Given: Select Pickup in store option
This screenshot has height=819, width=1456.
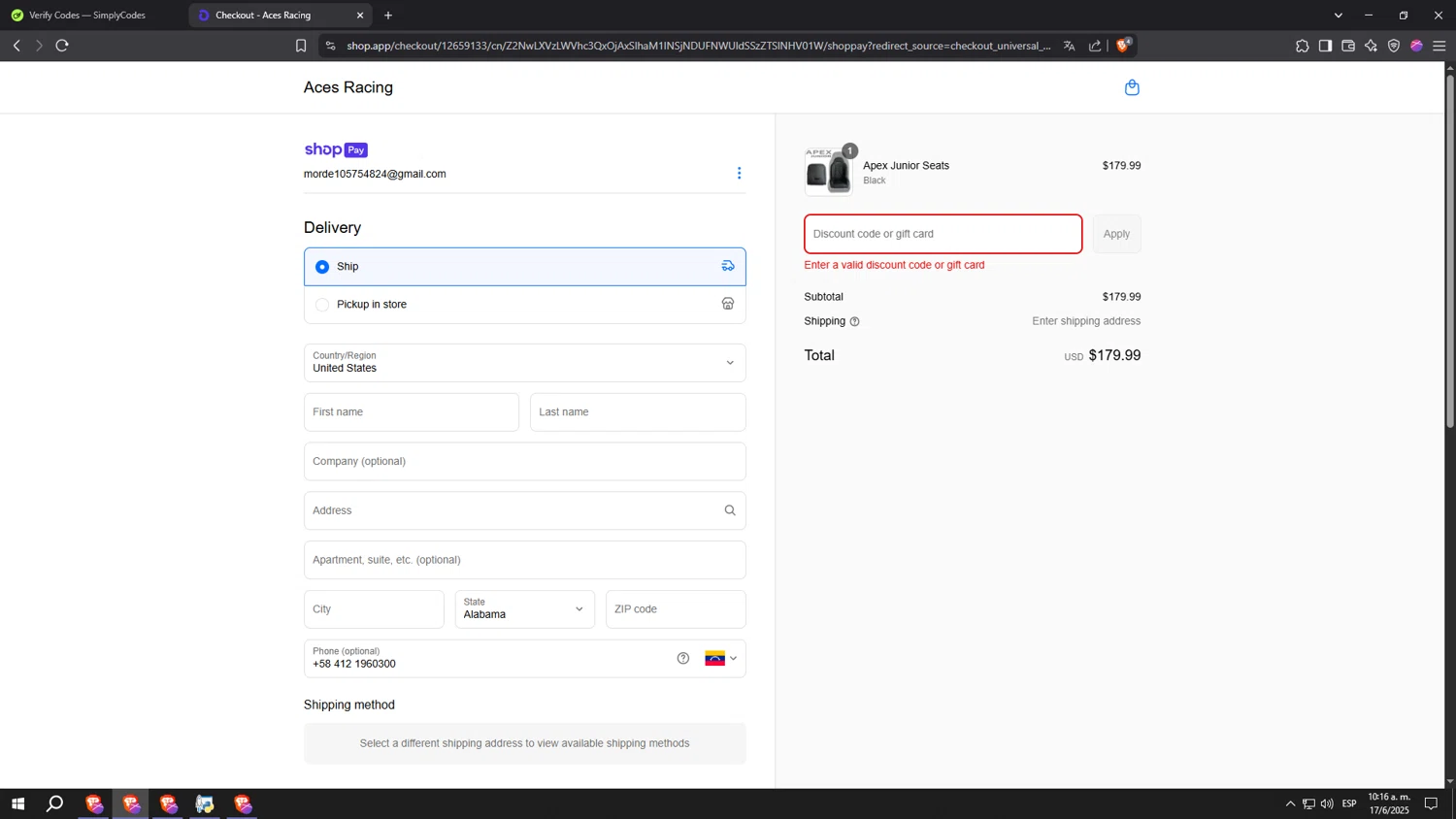Looking at the screenshot, I should tap(322, 305).
